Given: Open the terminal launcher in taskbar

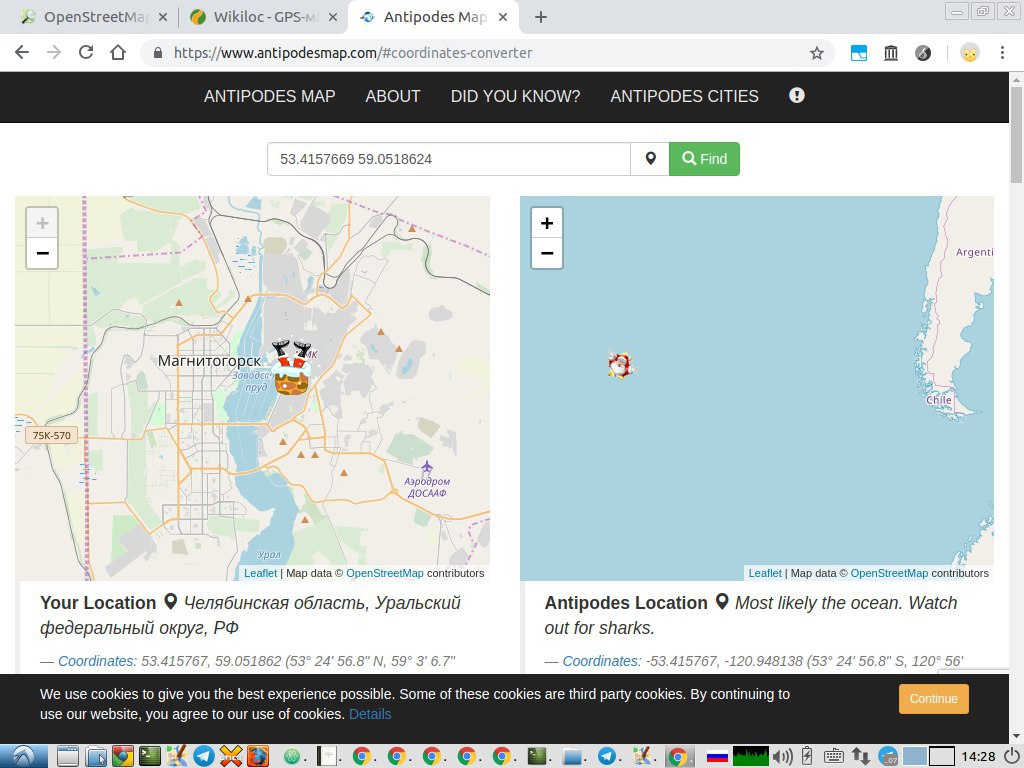Looking at the screenshot, I should pos(150,756).
